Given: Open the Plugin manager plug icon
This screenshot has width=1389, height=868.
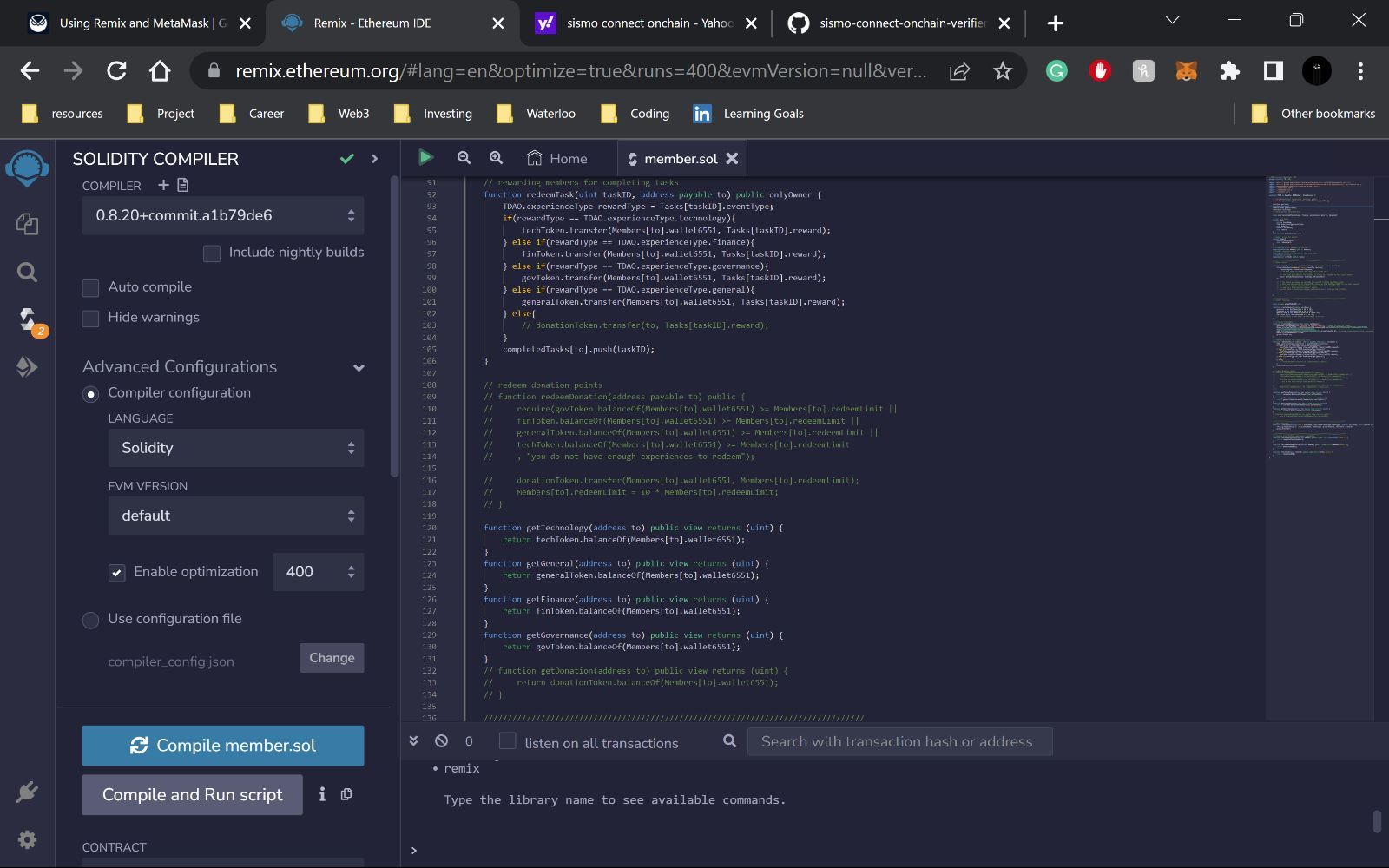Looking at the screenshot, I should pos(27,792).
